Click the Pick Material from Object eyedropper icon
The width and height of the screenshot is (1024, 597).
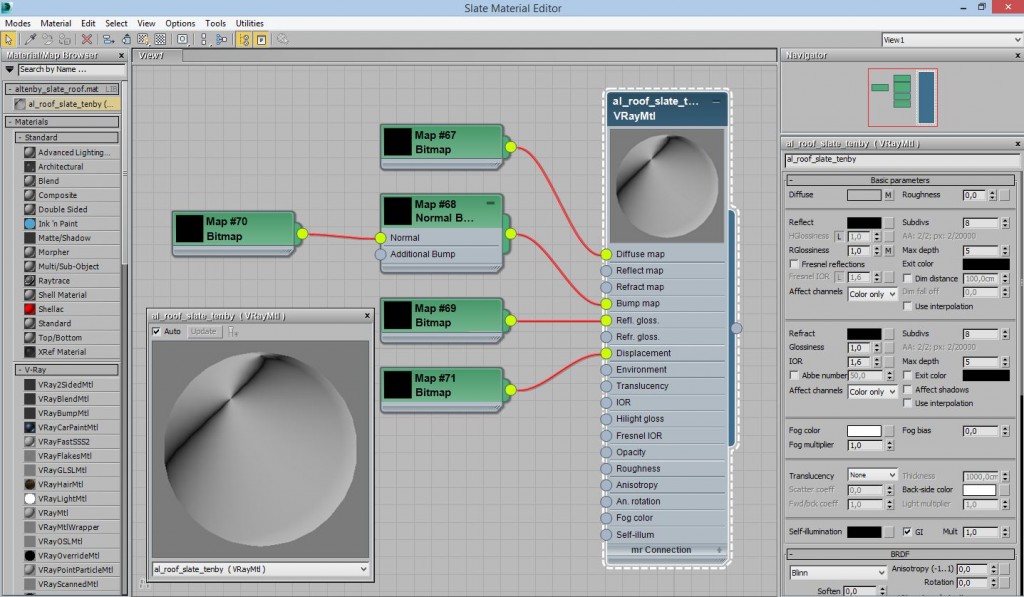coord(30,38)
